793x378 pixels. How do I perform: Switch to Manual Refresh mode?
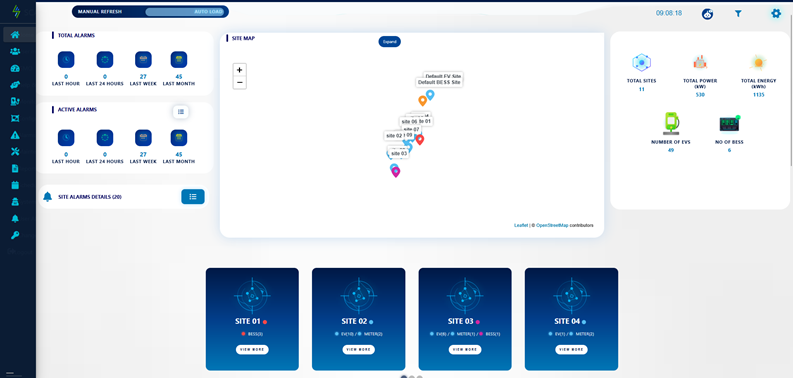[x=100, y=12]
